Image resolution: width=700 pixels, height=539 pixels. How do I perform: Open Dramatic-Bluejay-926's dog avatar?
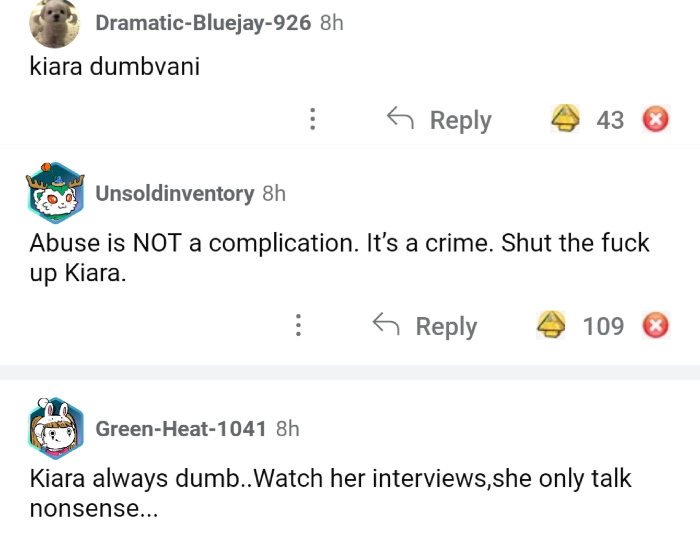(x=54, y=23)
